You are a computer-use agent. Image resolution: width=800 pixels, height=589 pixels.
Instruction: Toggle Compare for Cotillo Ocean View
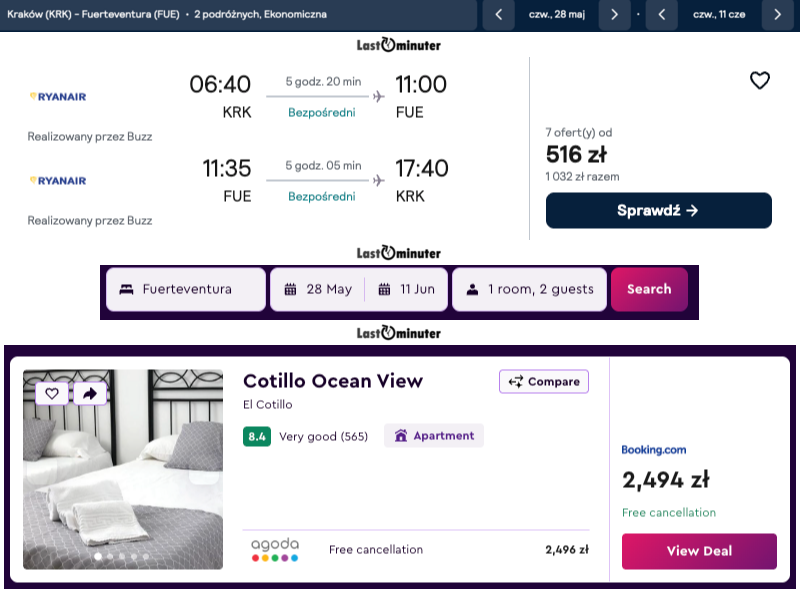click(544, 381)
